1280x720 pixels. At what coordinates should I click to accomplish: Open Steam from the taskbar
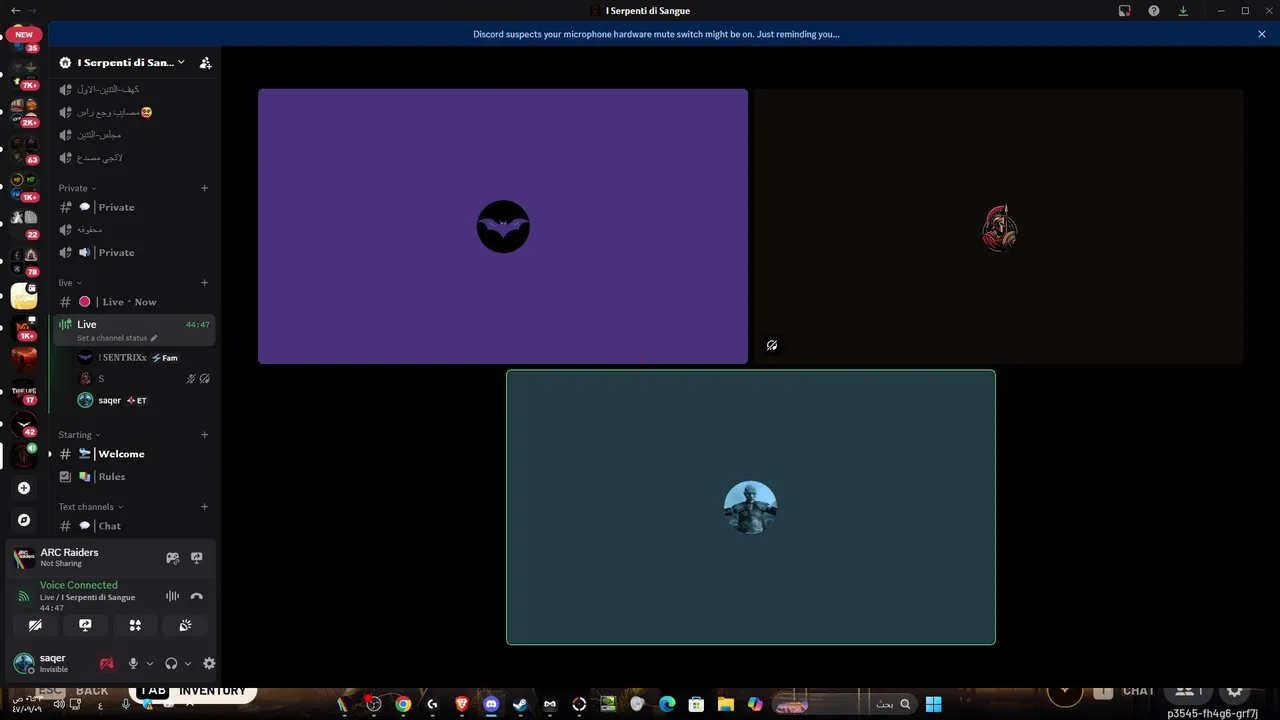coord(520,704)
